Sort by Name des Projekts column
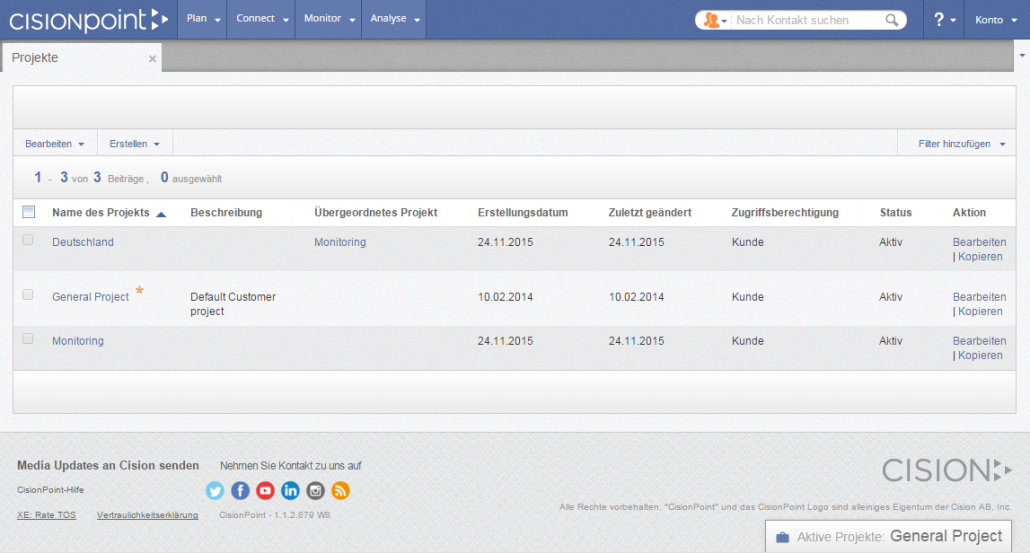1030x553 pixels. pyautogui.click(x=101, y=213)
